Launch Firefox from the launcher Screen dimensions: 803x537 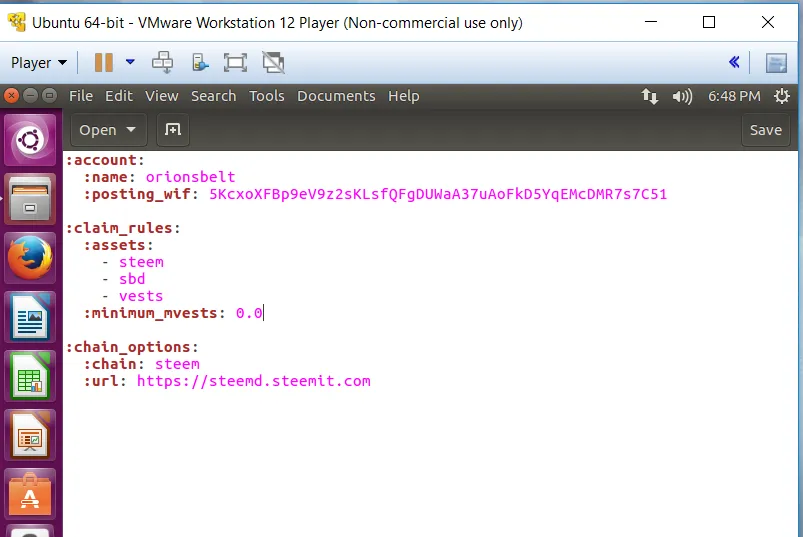[x=30, y=258]
